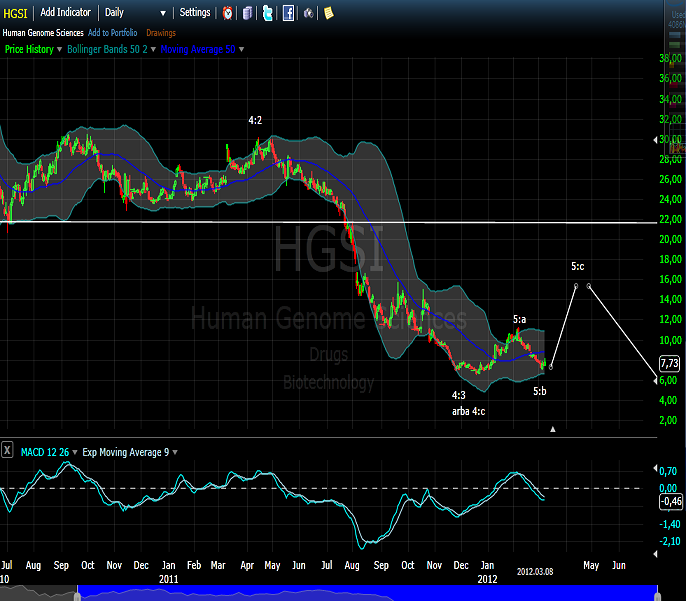Click the MACD 12 26 label

point(45,452)
